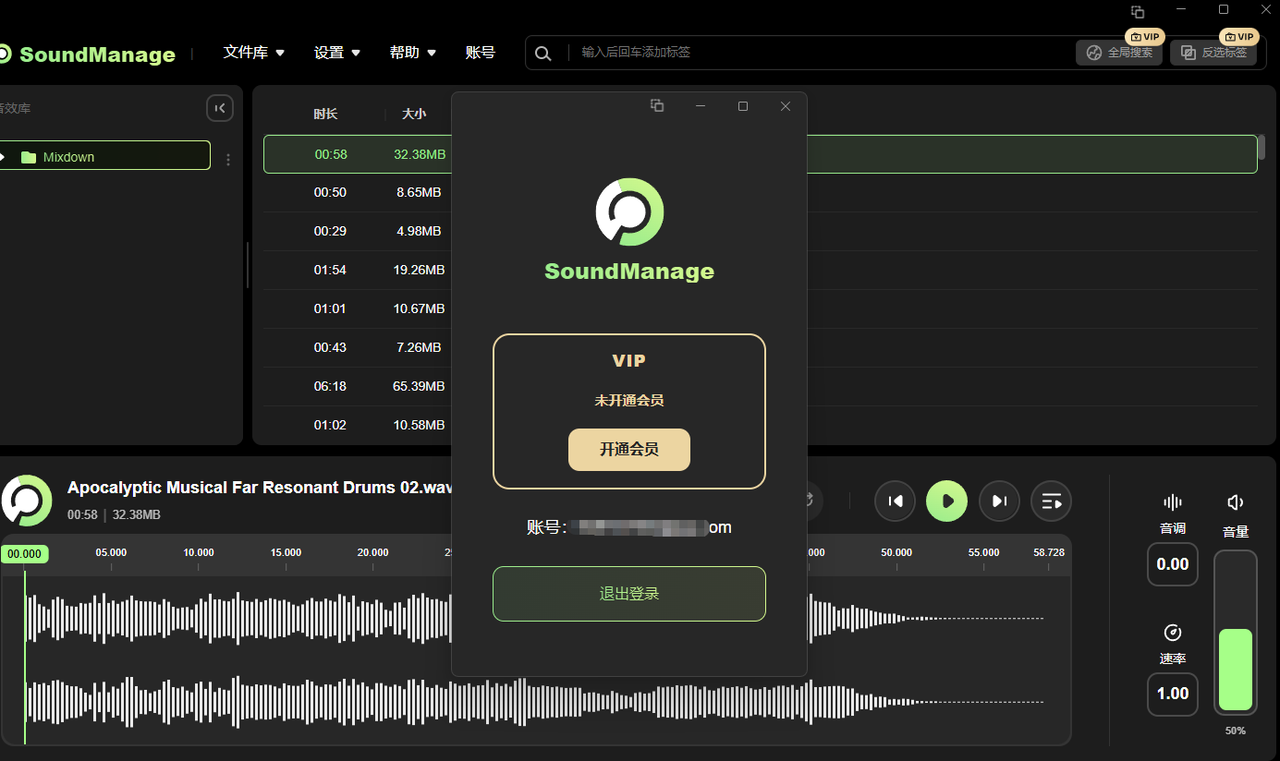Collapse the sound library sidebar
1280x761 pixels.
pos(220,108)
